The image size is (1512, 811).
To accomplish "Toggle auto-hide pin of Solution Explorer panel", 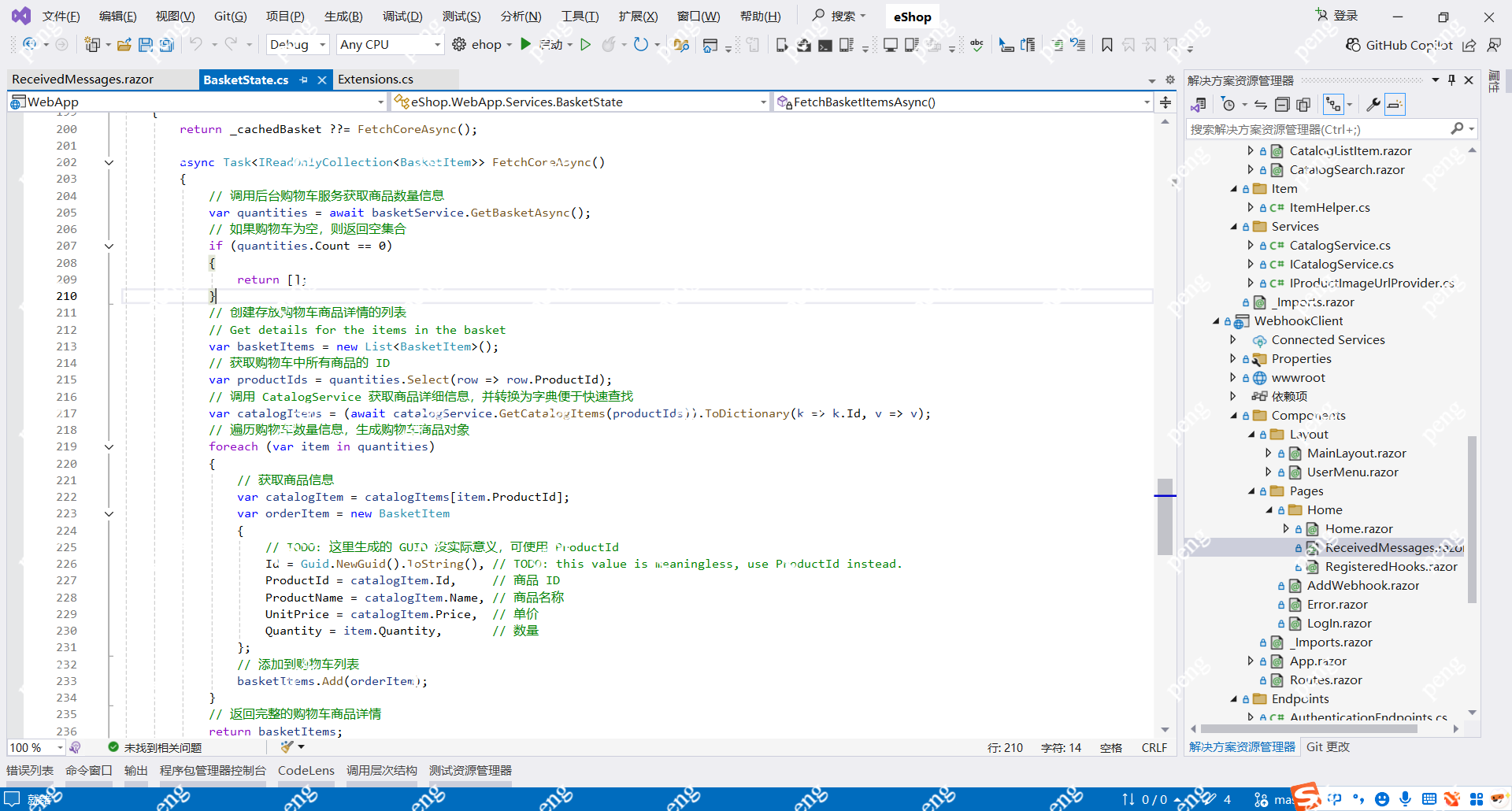I will click(1451, 80).
